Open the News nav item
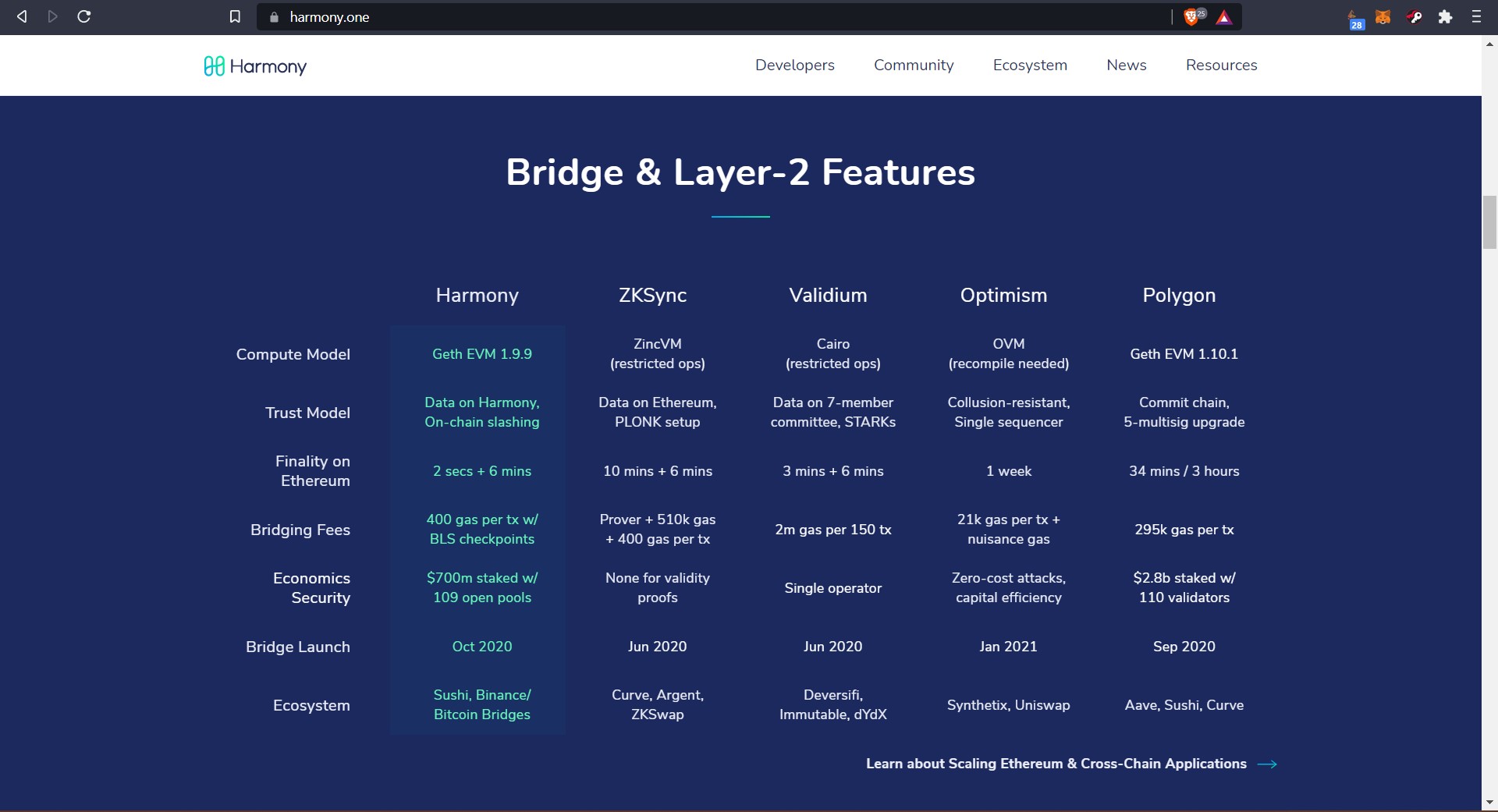The width and height of the screenshot is (1498, 812). click(x=1127, y=65)
